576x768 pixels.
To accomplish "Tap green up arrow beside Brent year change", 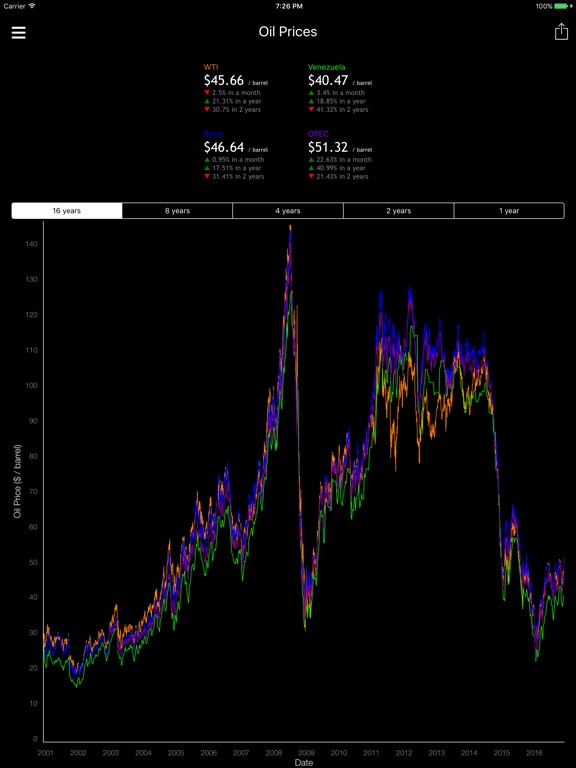I will click(x=207, y=168).
